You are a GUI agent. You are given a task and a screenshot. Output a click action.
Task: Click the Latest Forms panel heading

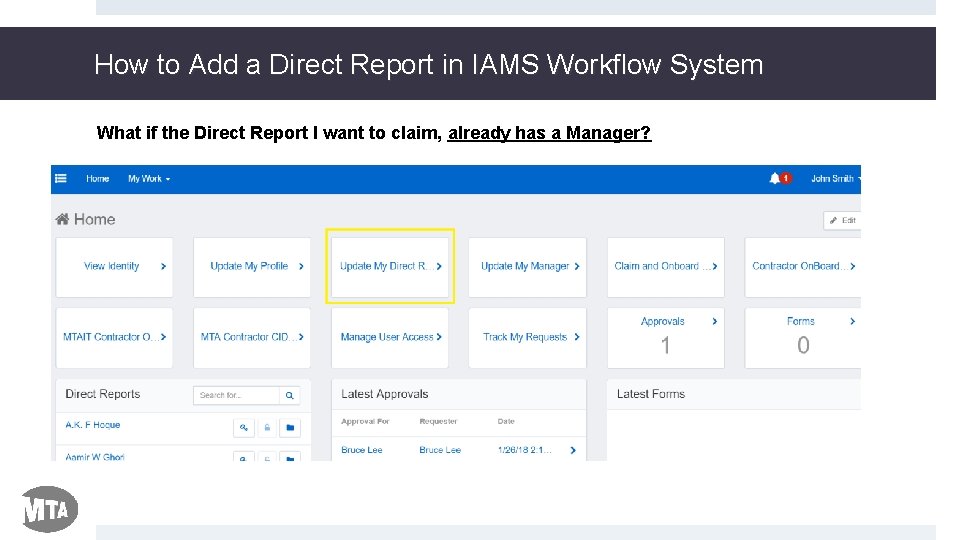point(651,394)
